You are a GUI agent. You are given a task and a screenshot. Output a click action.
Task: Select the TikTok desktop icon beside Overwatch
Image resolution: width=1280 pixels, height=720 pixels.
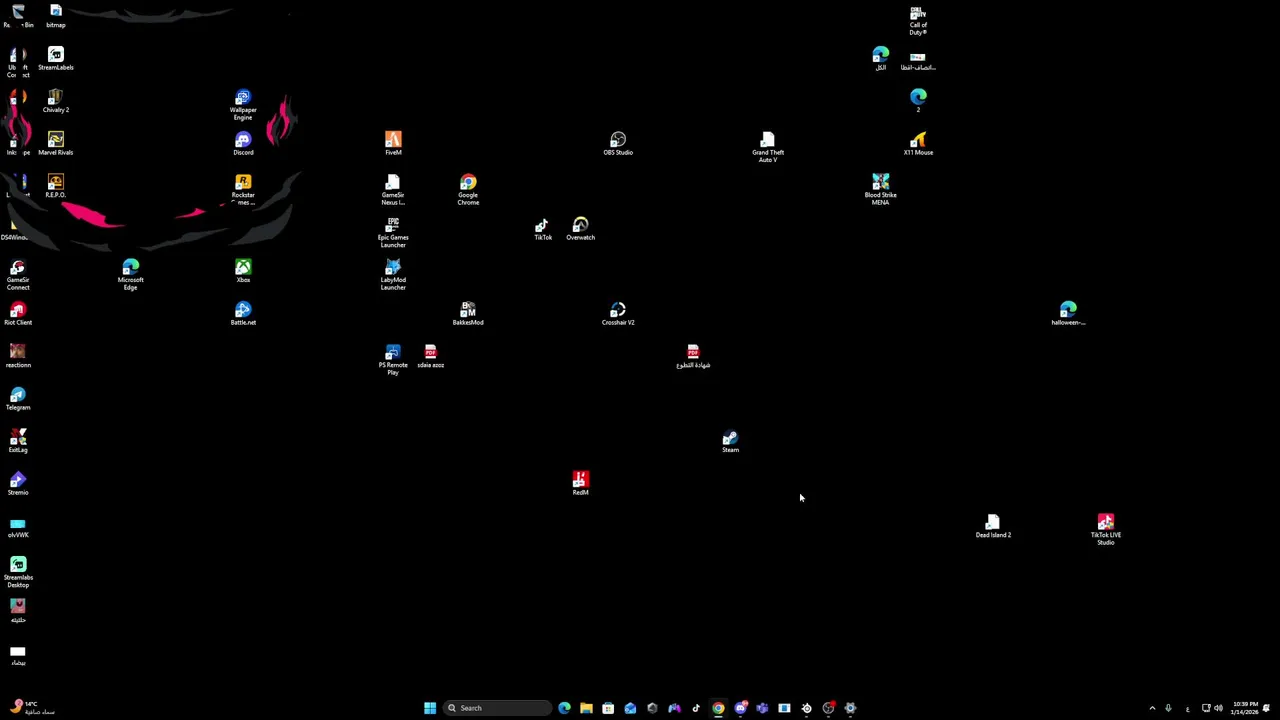pos(543,228)
